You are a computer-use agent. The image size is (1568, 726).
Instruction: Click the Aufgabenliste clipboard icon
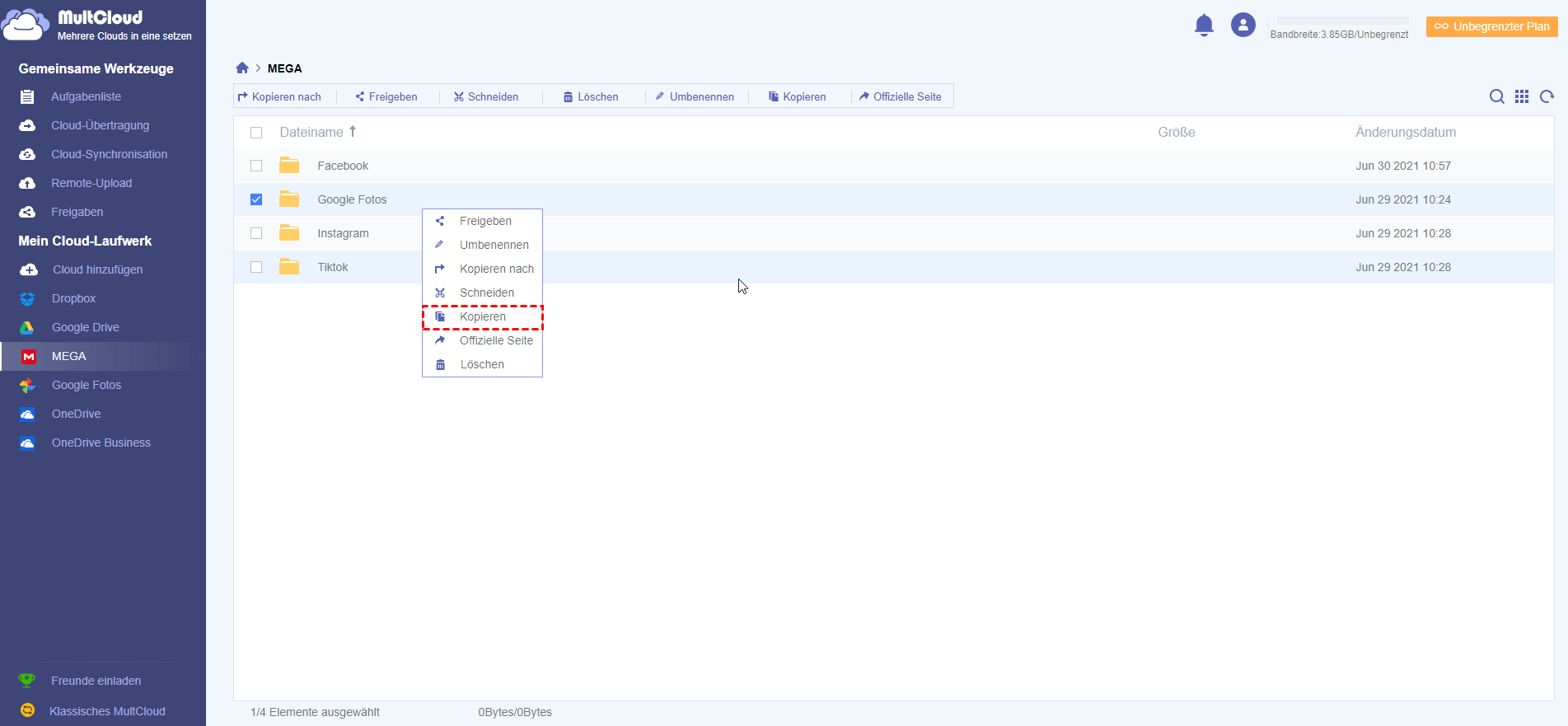point(27,96)
